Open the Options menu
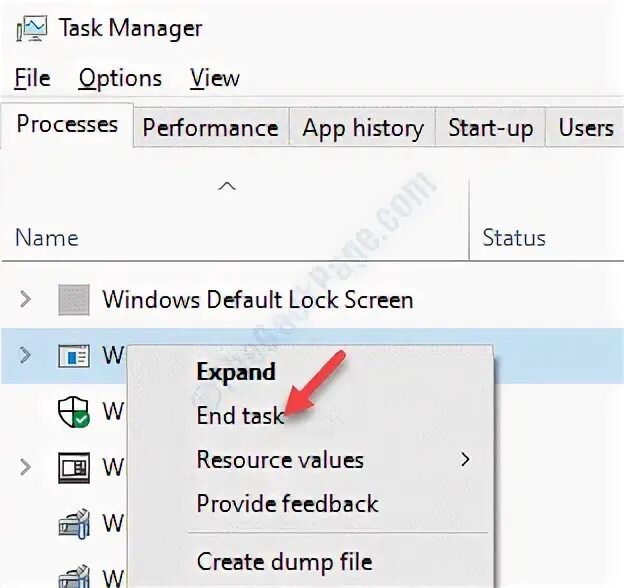Screen dimensions: 624x588 click(x=120, y=78)
